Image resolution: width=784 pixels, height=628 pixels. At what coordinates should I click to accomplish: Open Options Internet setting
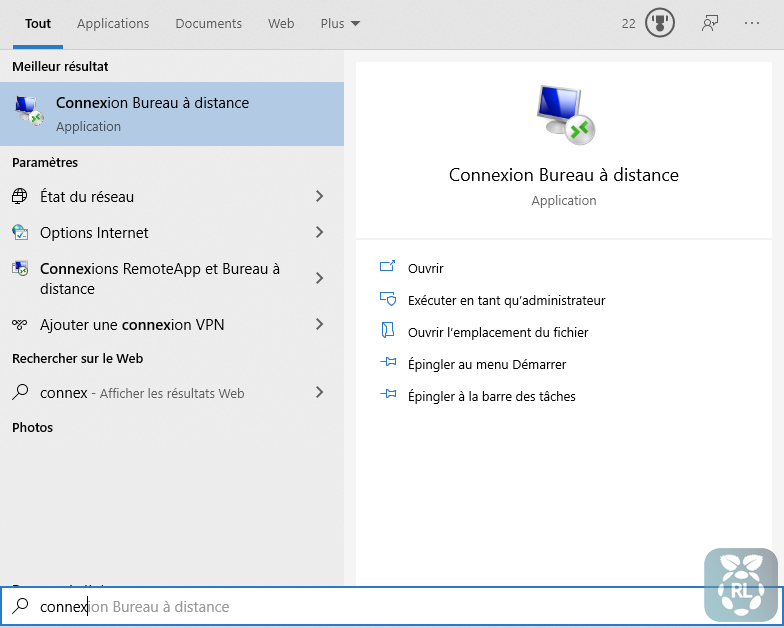(x=172, y=232)
